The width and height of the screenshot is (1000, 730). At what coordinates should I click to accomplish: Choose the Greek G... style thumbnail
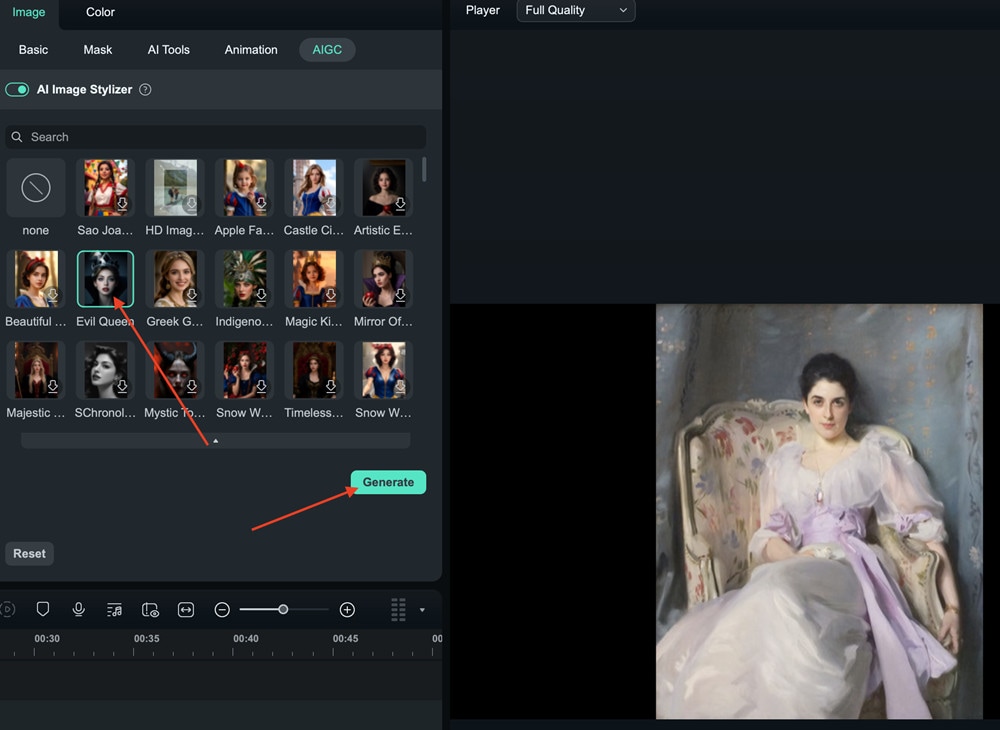click(175, 279)
